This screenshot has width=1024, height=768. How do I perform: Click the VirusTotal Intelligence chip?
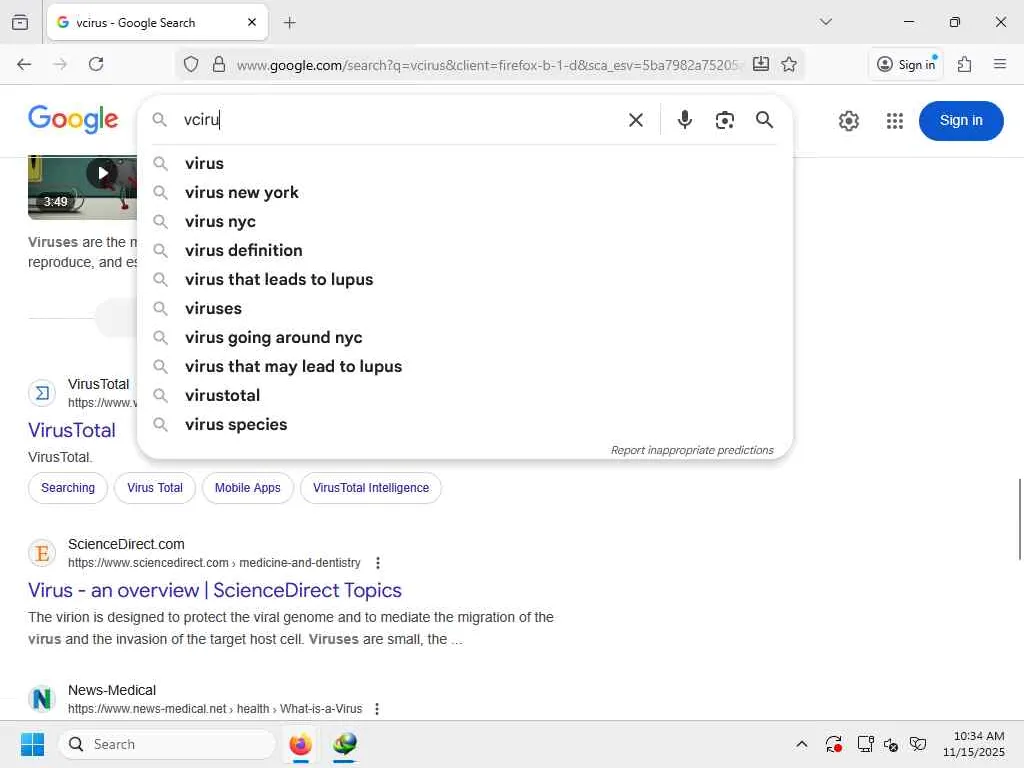pos(371,488)
